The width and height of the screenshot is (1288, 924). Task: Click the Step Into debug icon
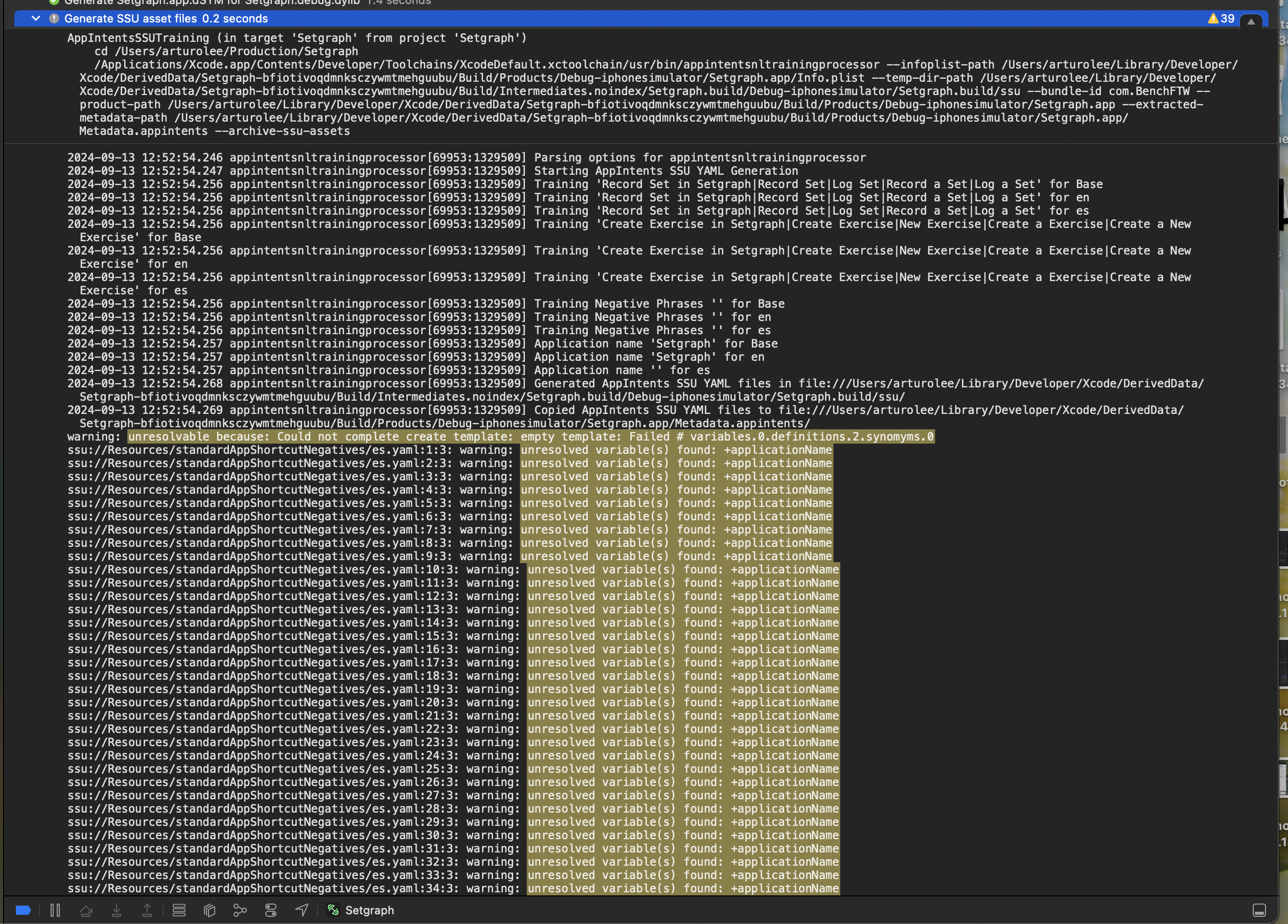117,910
